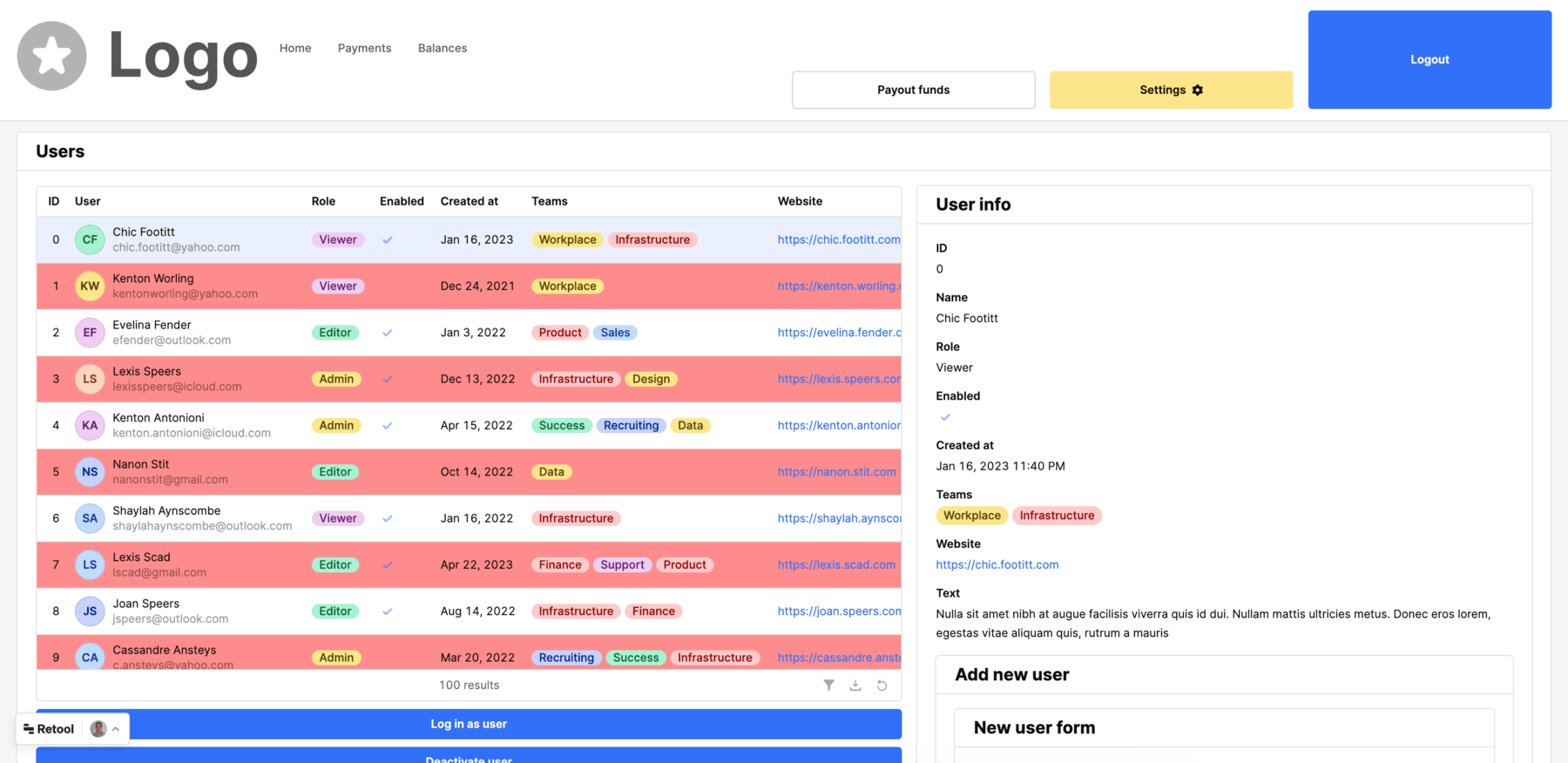Image resolution: width=1568 pixels, height=763 pixels.
Task: Click Editor role tag for Evelina Fender
Action: [x=335, y=333]
